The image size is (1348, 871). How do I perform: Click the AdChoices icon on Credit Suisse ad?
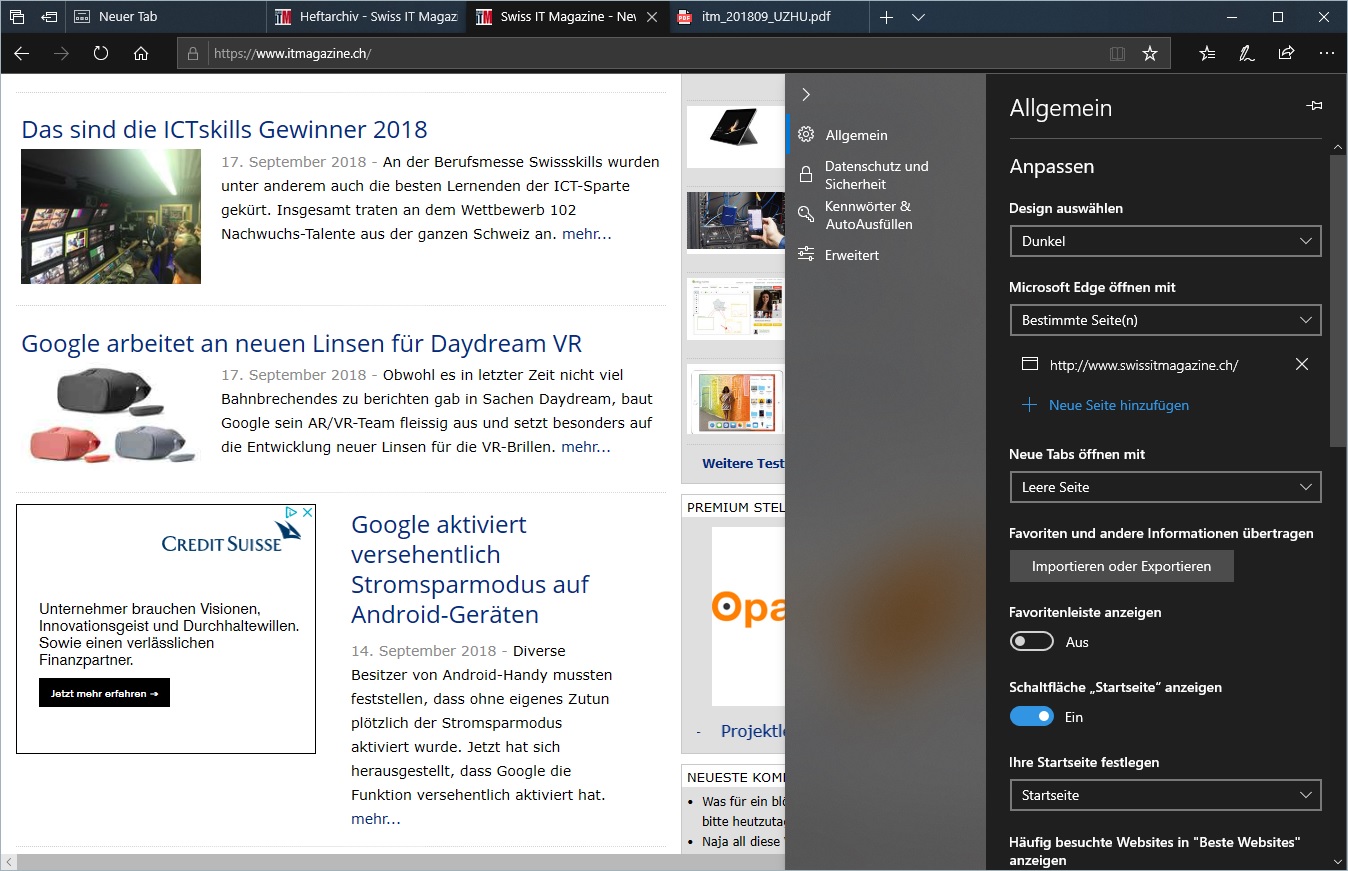pos(291,512)
